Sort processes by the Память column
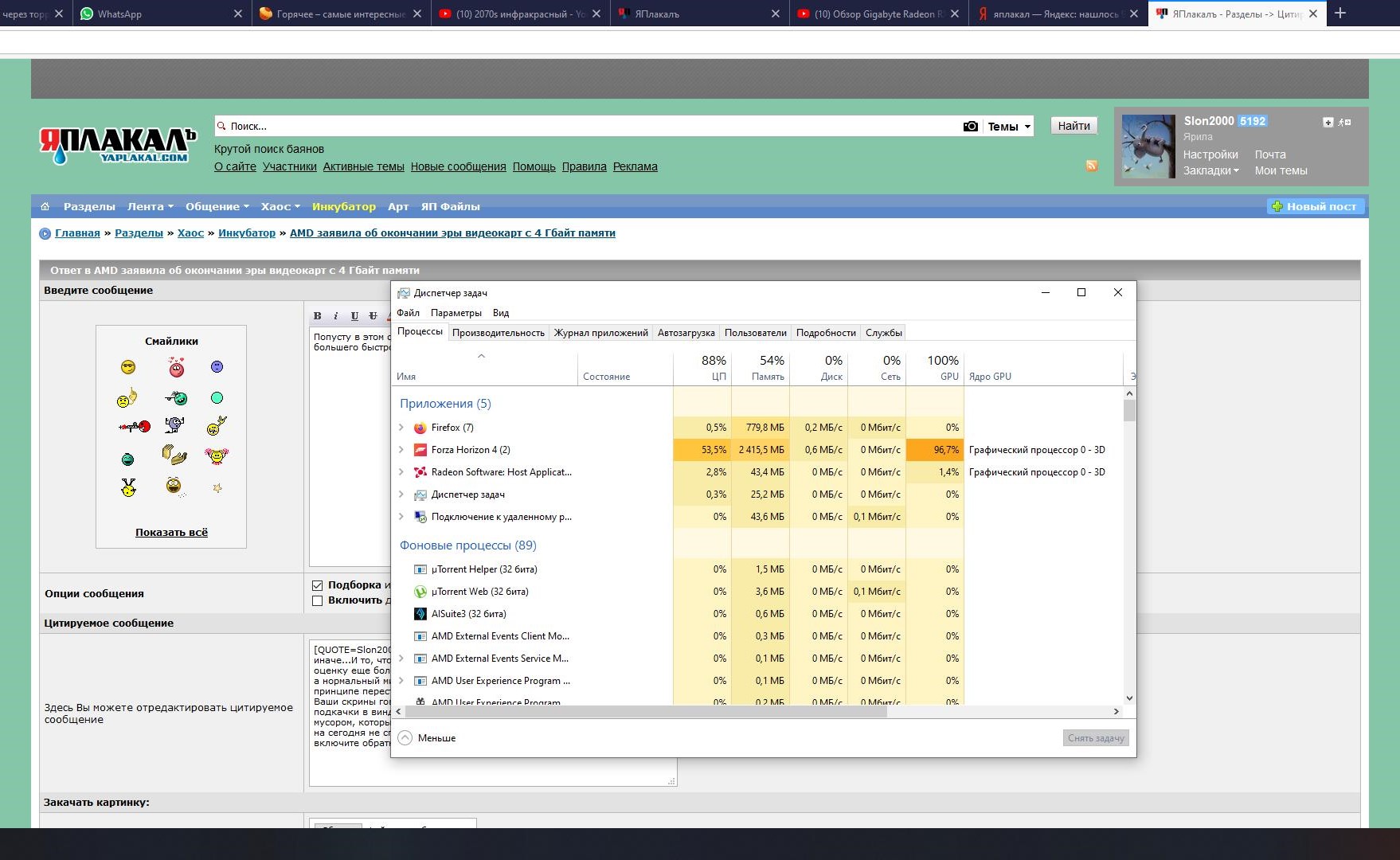Viewport: 1400px width, 860px height. tap(761, 369)
